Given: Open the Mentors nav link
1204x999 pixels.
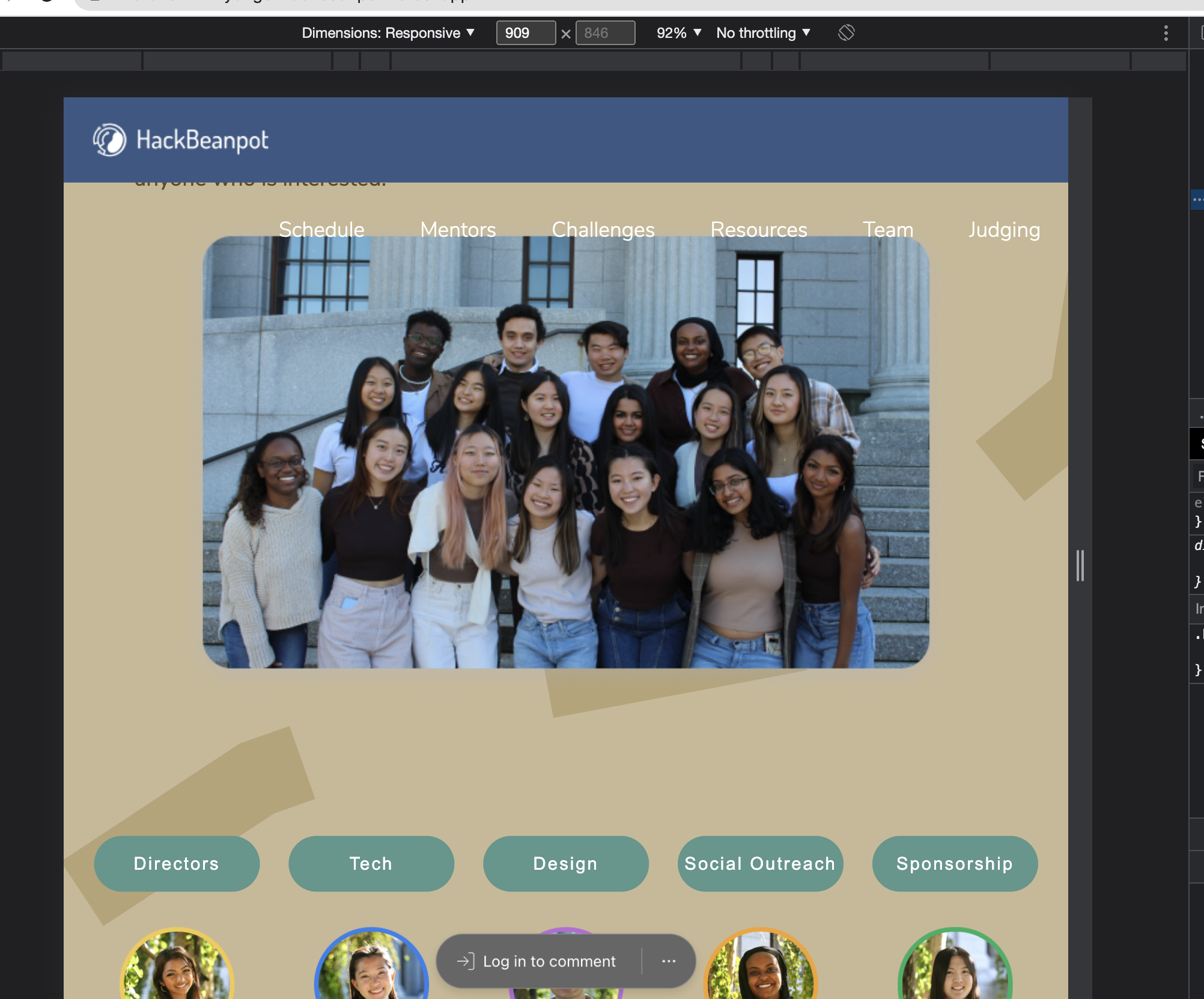Looking at the screenshot, I should click(458, 230).
